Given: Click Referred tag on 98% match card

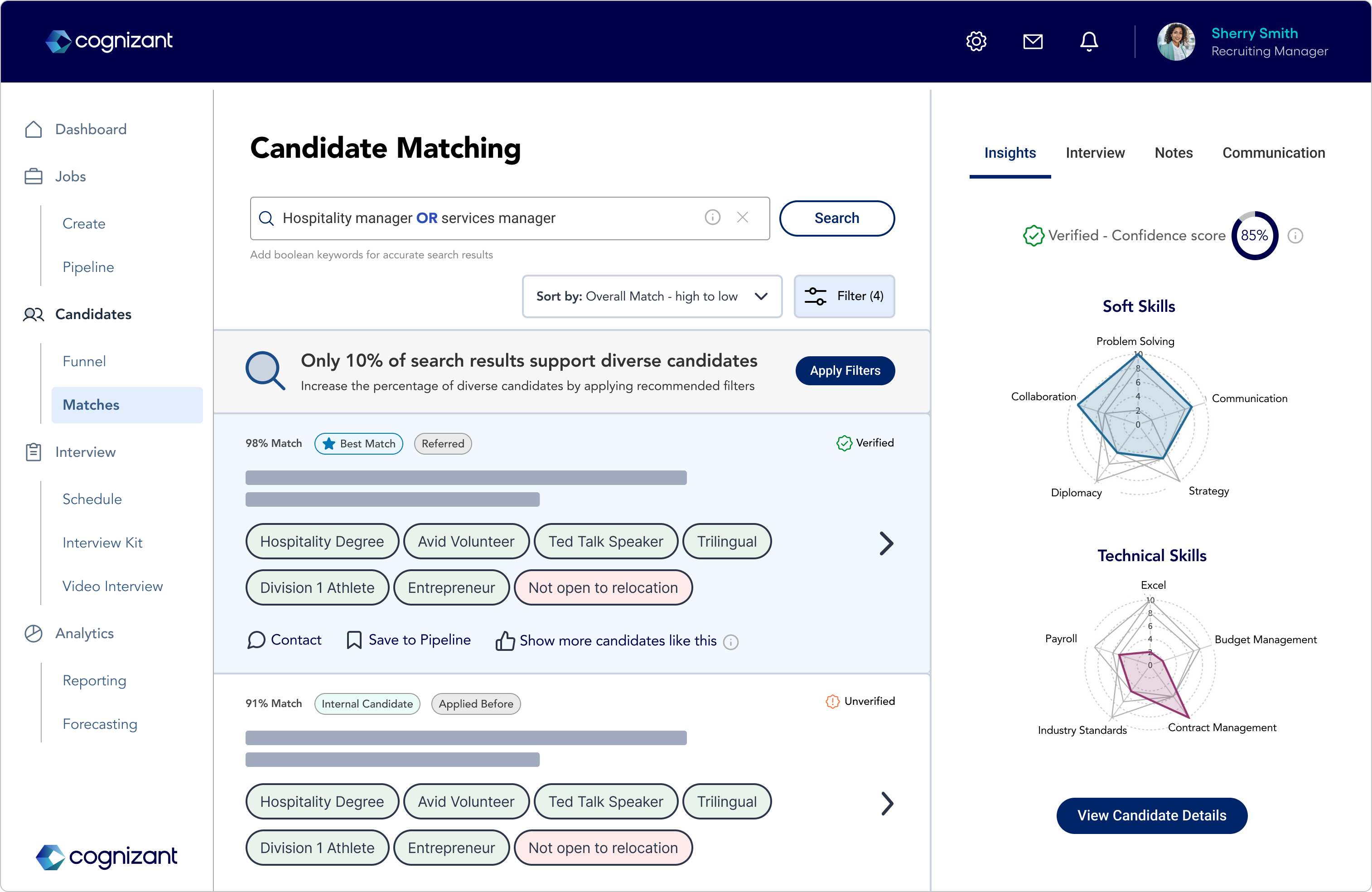Looking at the screenshot, I should (443, 443).
